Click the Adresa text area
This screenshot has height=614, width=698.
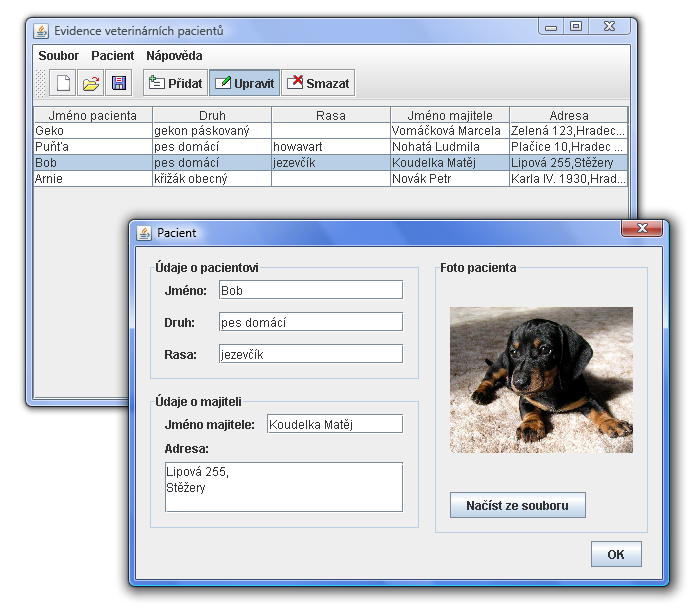283,486
